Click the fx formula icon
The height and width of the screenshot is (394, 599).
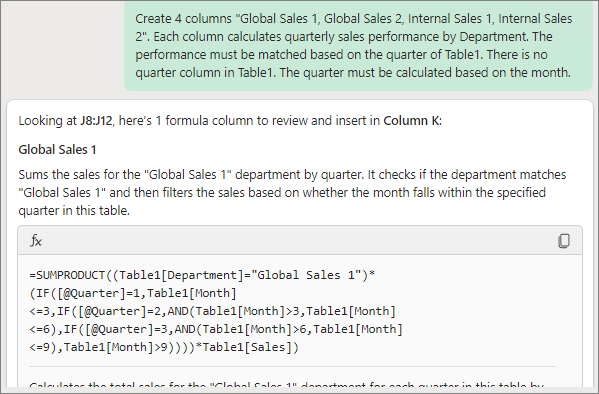click(x=36, y=241)
